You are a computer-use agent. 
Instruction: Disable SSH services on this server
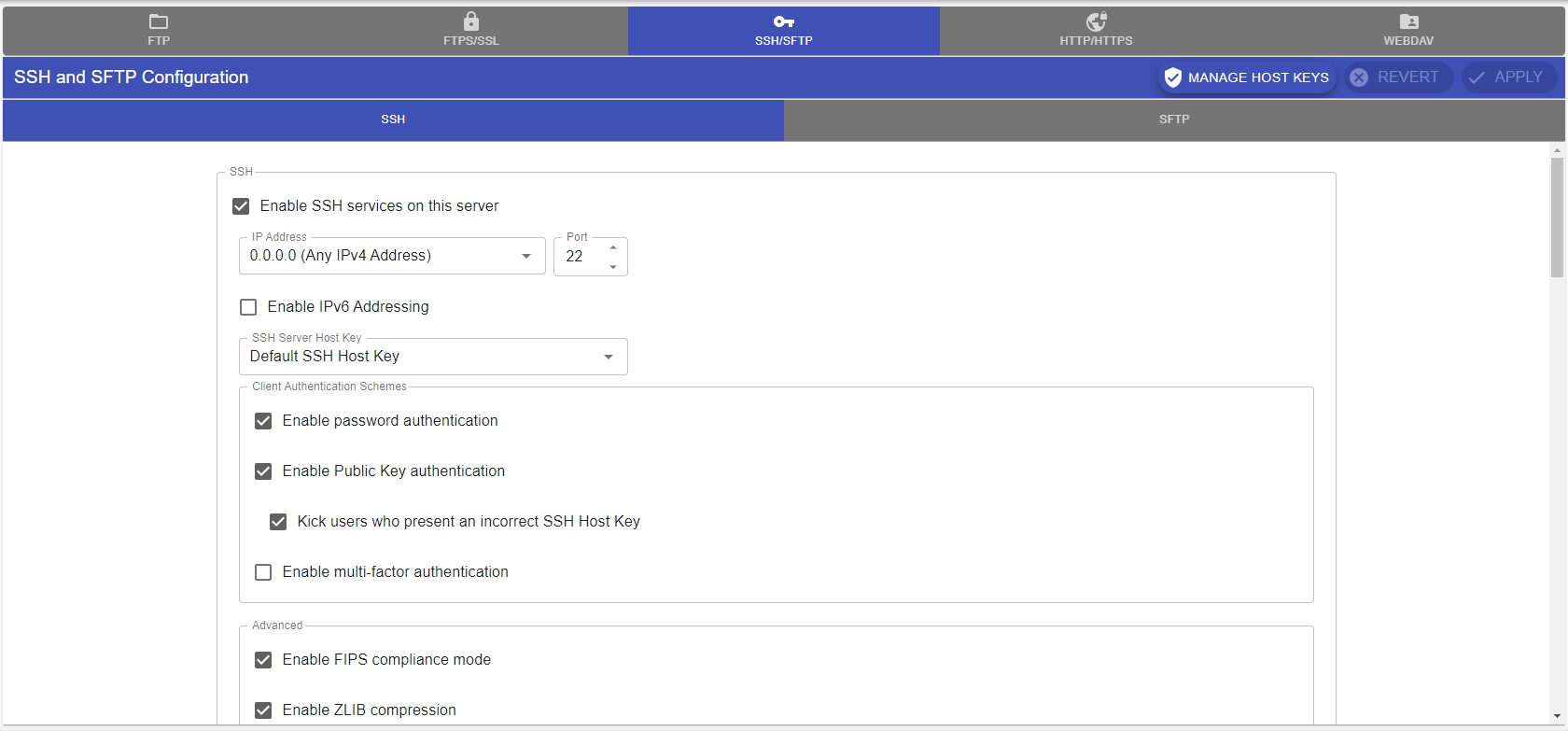click(x=241, y=206)
